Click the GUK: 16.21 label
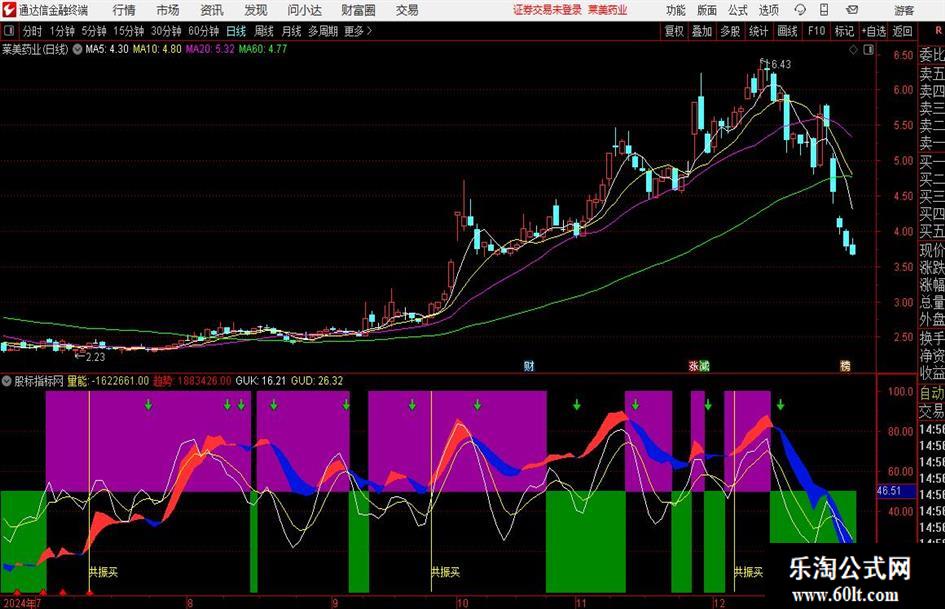The height and width of the screenshot is (609, 945). [260, 381]
